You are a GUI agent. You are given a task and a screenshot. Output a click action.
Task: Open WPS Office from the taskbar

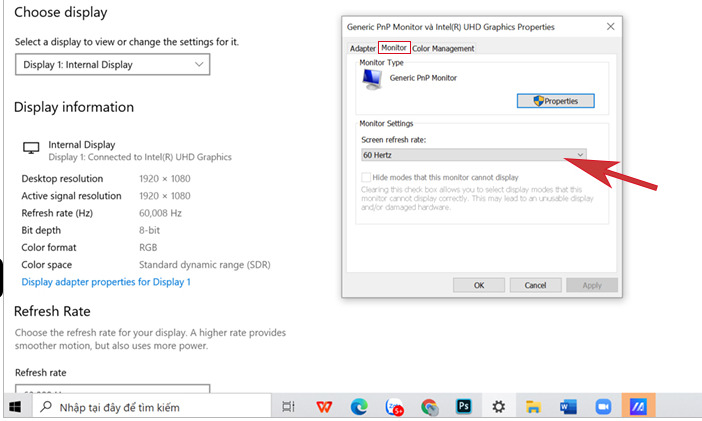[325, 407]
